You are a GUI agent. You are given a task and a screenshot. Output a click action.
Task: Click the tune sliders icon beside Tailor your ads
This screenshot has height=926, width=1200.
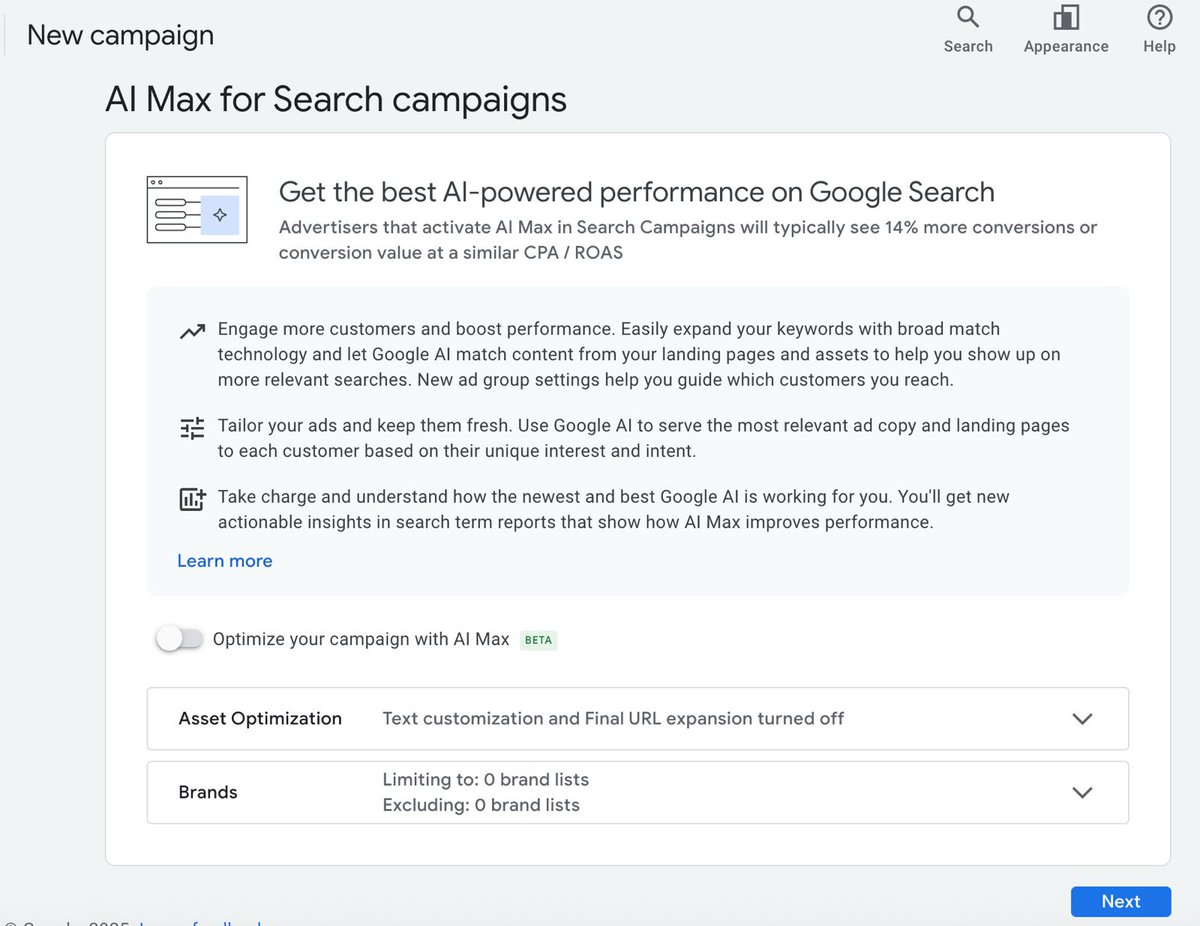click(x=192, y=428)
